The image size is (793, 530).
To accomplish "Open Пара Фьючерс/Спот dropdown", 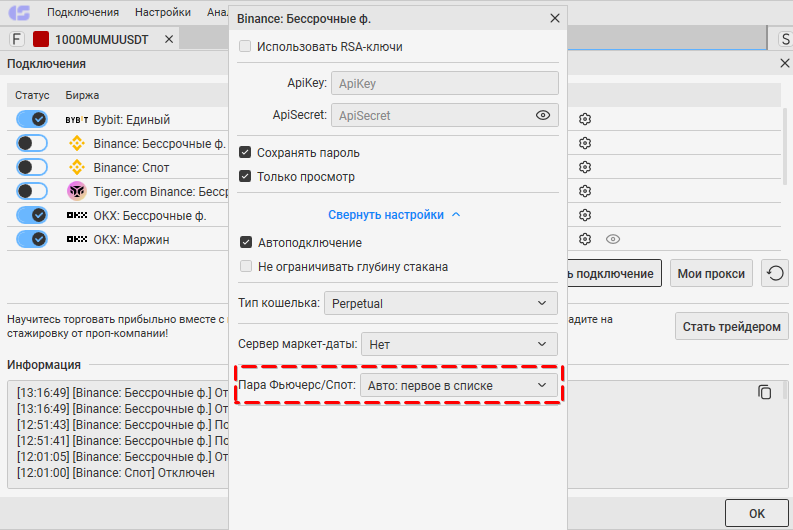I will (459, 385).
